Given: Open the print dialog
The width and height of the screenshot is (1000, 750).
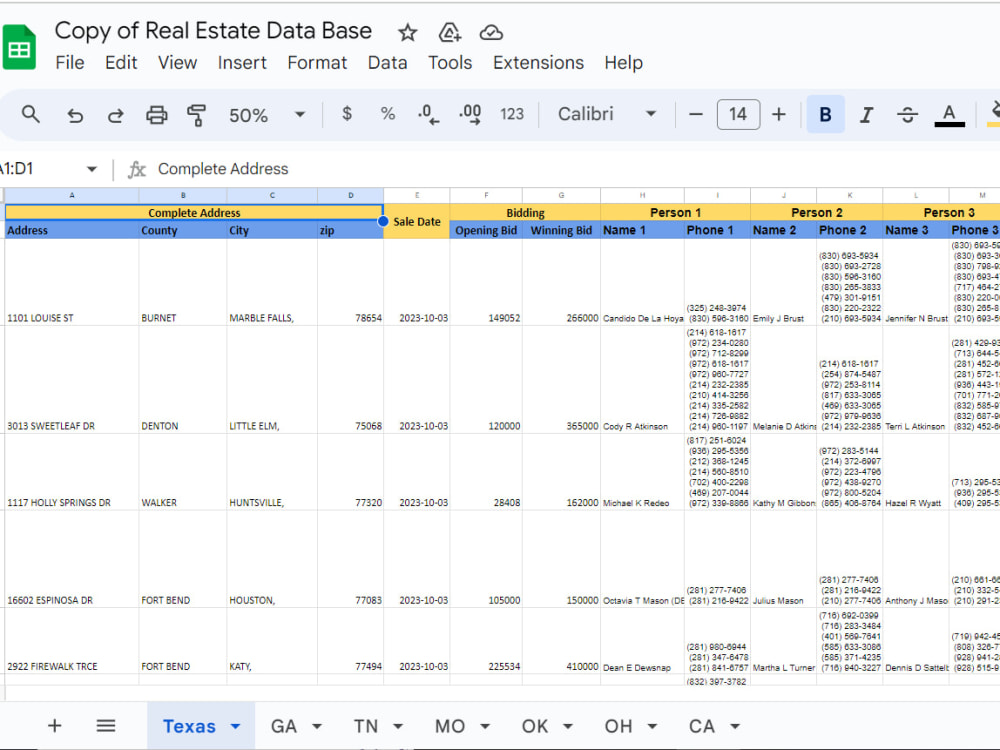Looking at the screenshot, I should (x=156, y=114).
